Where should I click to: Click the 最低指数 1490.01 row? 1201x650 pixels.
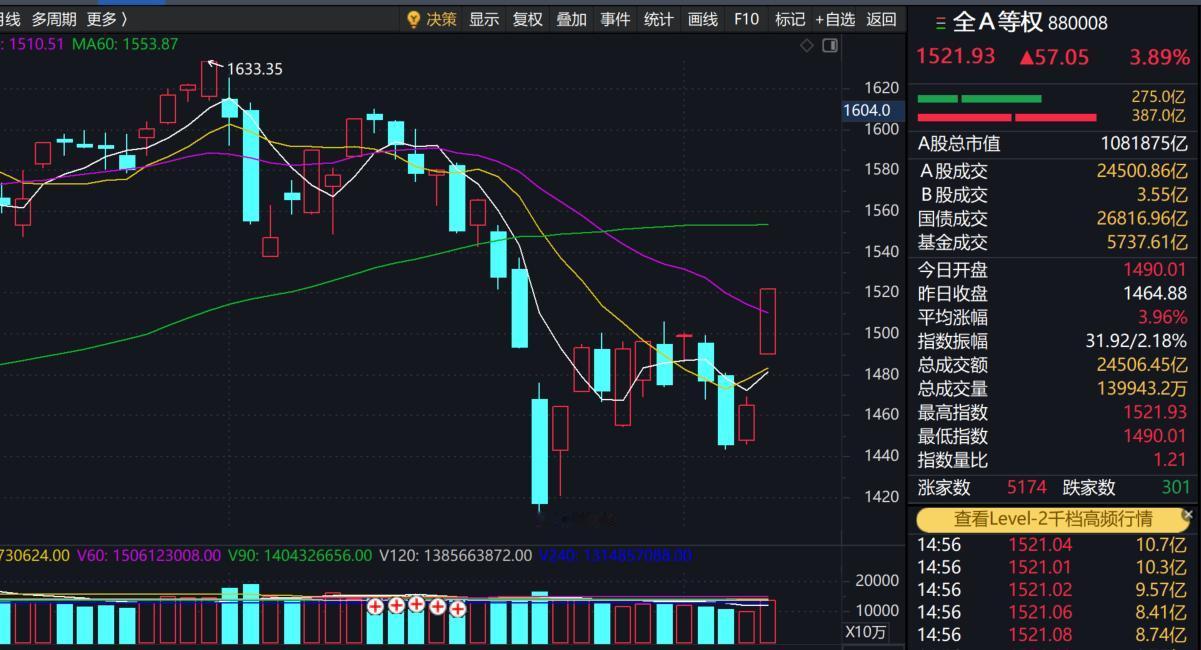pos(1052,436)
